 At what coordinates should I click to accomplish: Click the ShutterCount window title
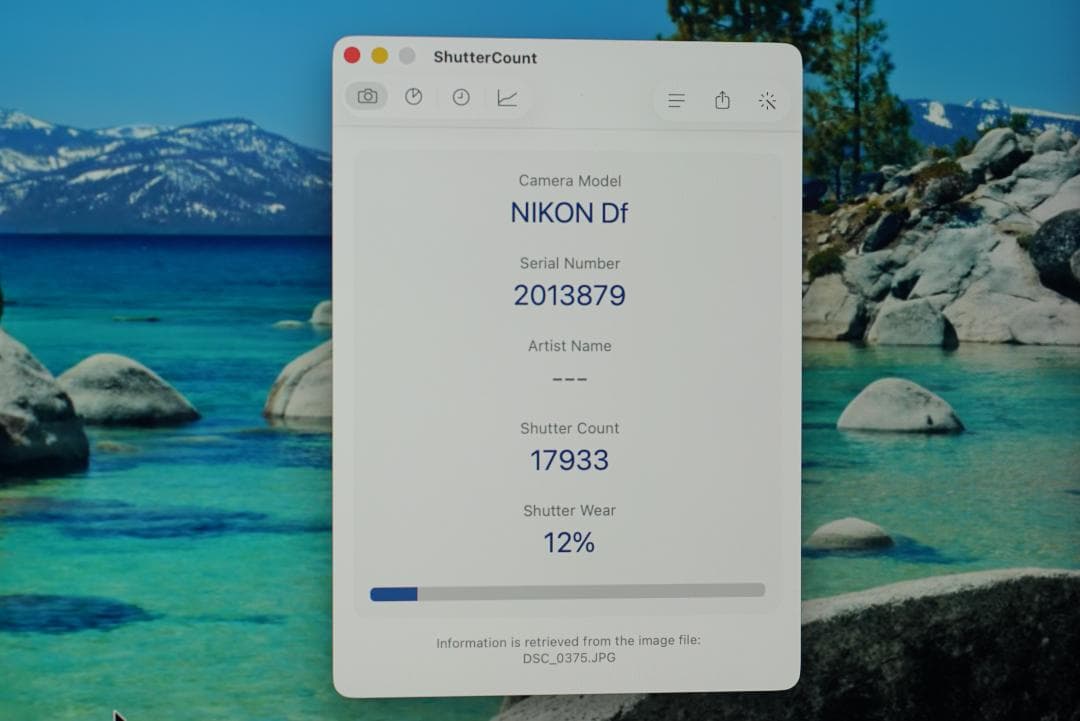pyautogui.click(x=485, y=57)
